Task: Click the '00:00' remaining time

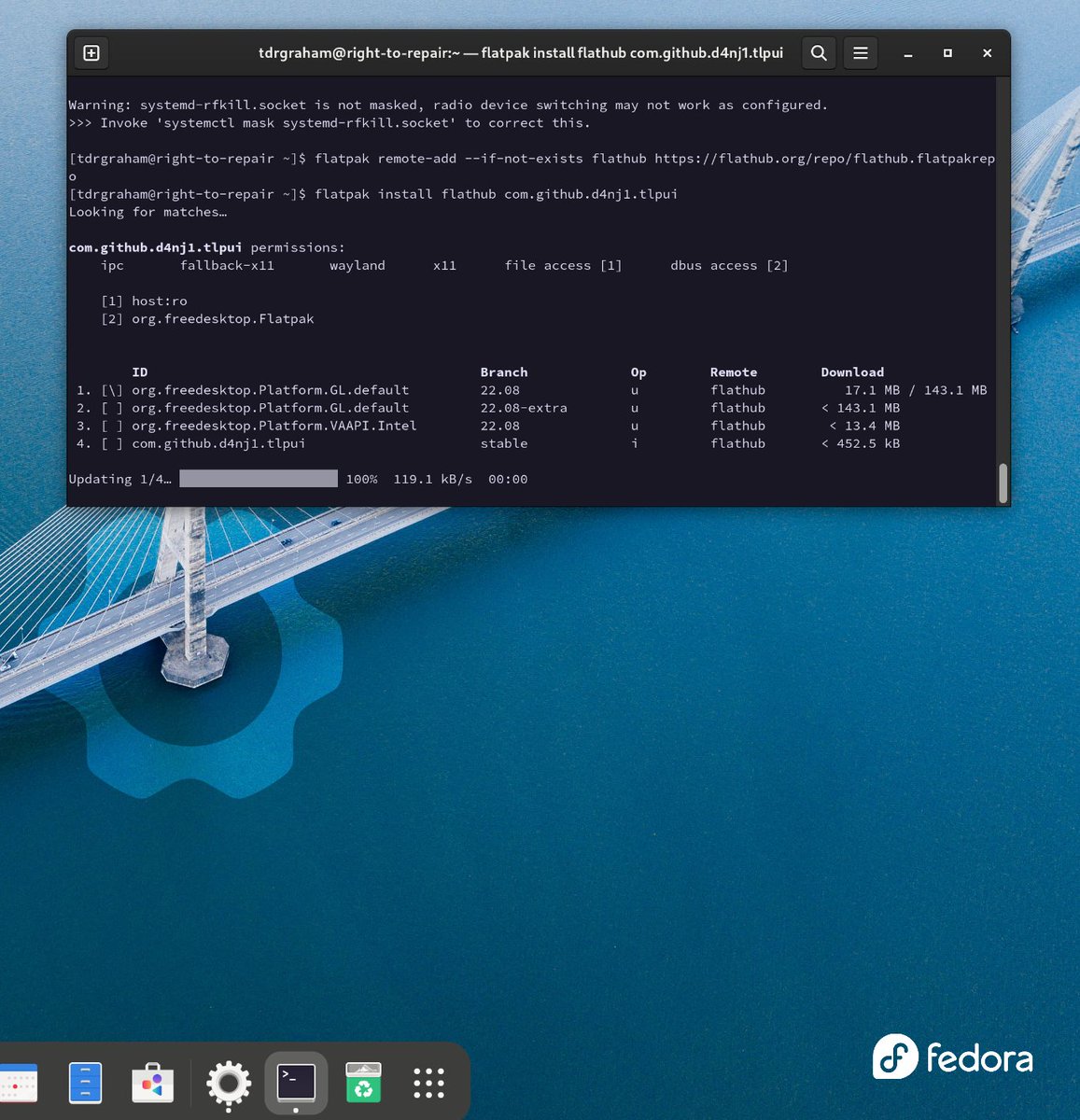Action: (x=508, y=479)
